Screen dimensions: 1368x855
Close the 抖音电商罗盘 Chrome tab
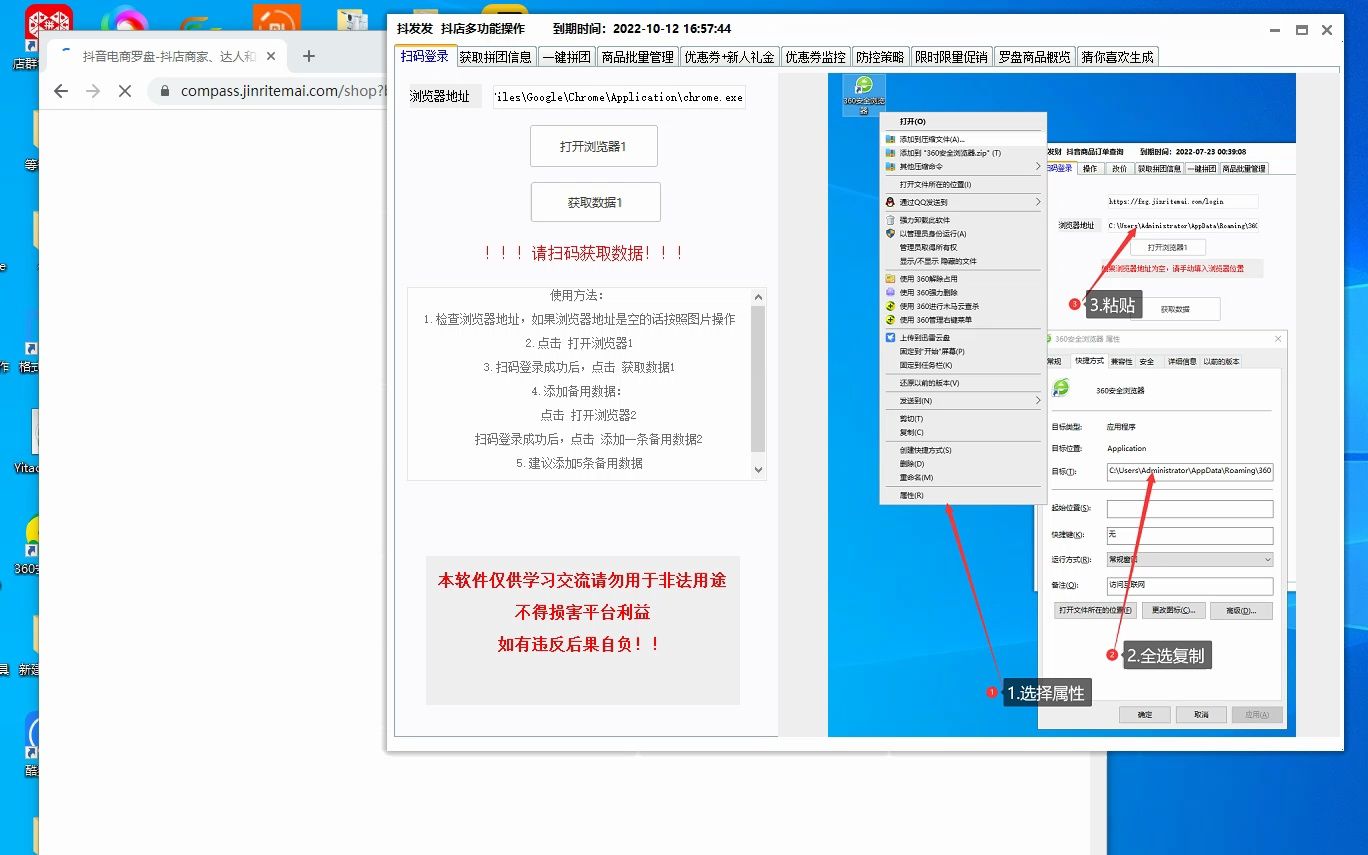pyautogui.click(x=271, y=57)
